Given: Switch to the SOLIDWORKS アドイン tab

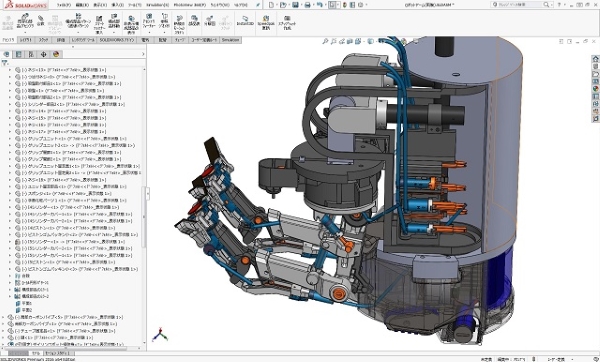Looking at the screenshot, I should pos(117,40).
